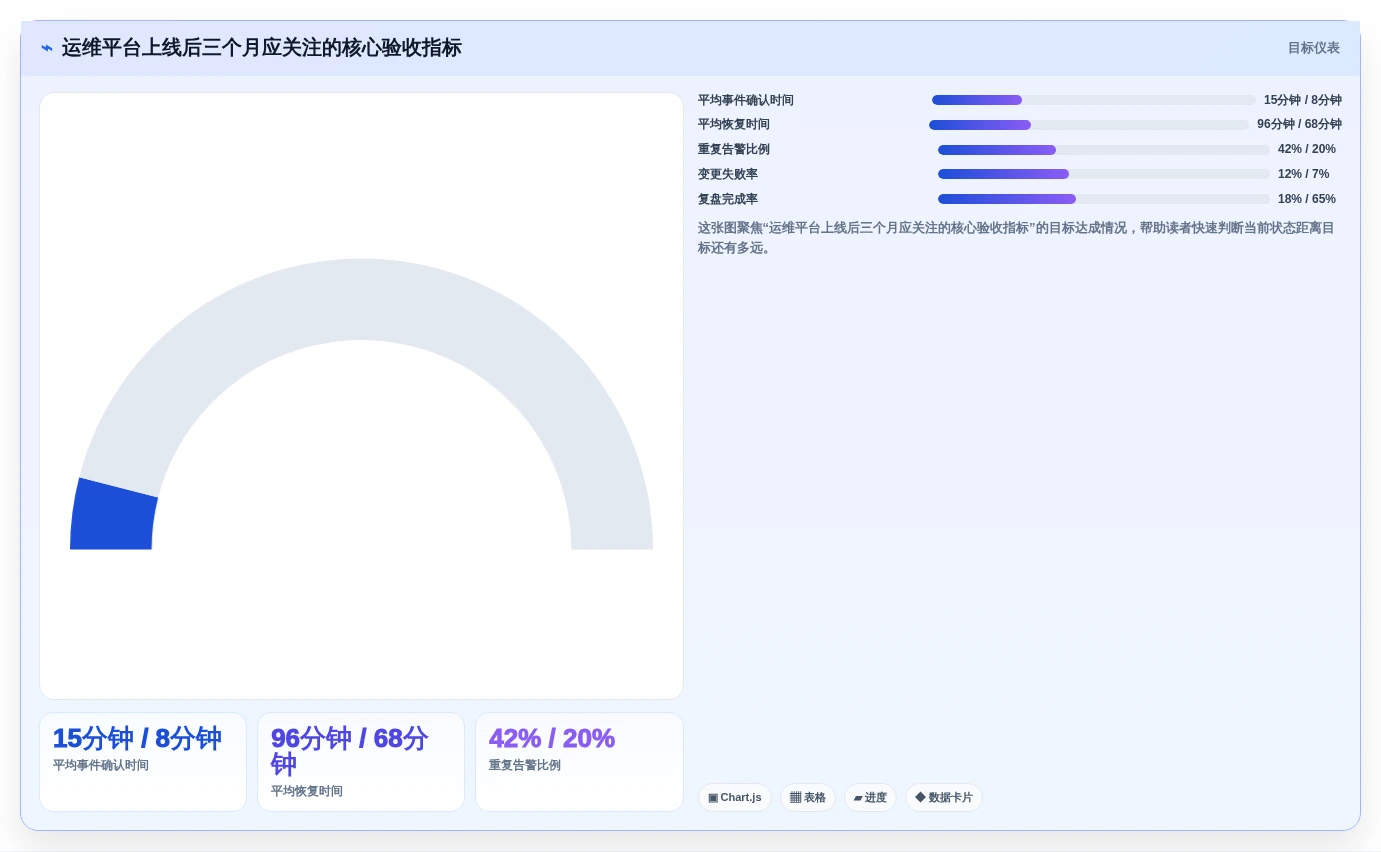Click the 进度 tag chip
This screenshot has height=852, width=1381.
point(870,797)
